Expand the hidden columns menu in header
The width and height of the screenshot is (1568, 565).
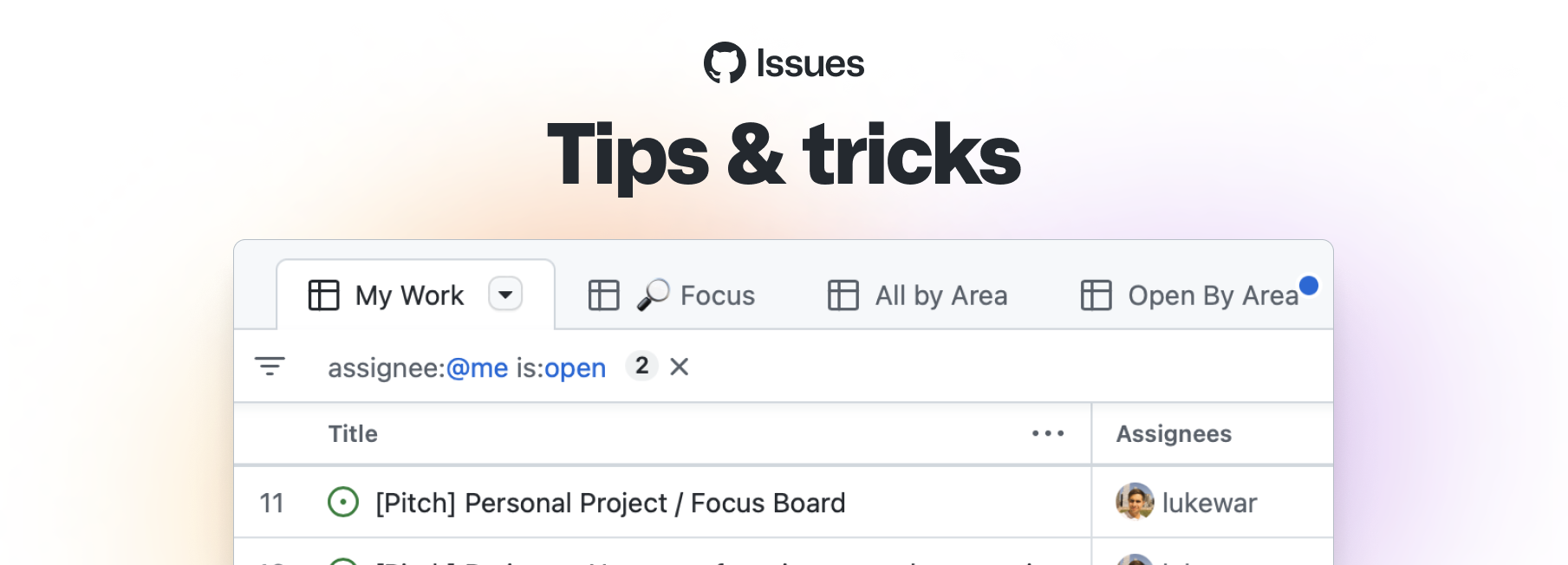click(x=1047, y=433)
